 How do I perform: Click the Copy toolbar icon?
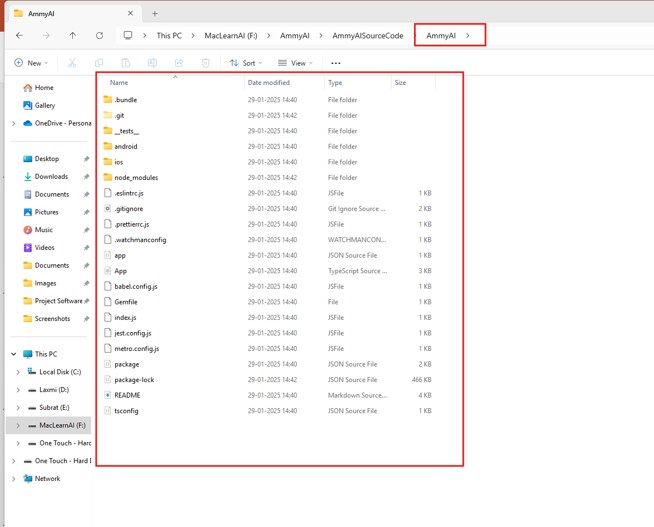(x=99, y=63)
